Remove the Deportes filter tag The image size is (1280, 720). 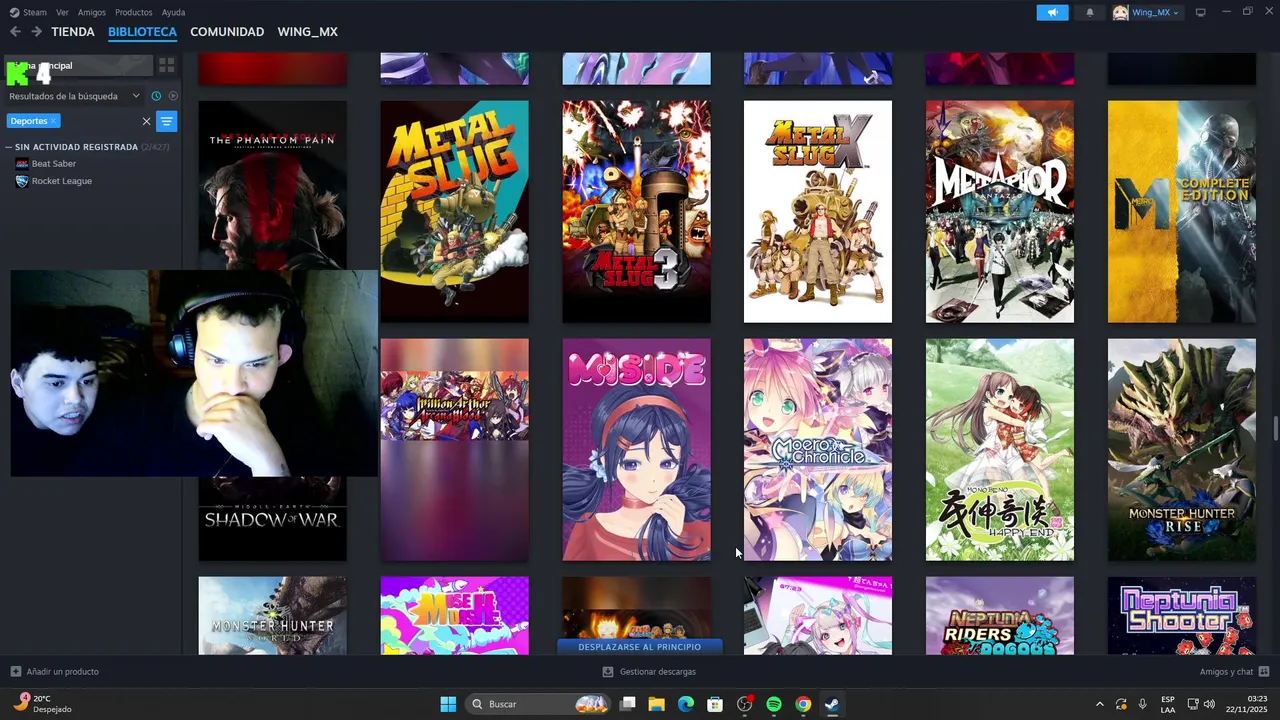point(54,121)
